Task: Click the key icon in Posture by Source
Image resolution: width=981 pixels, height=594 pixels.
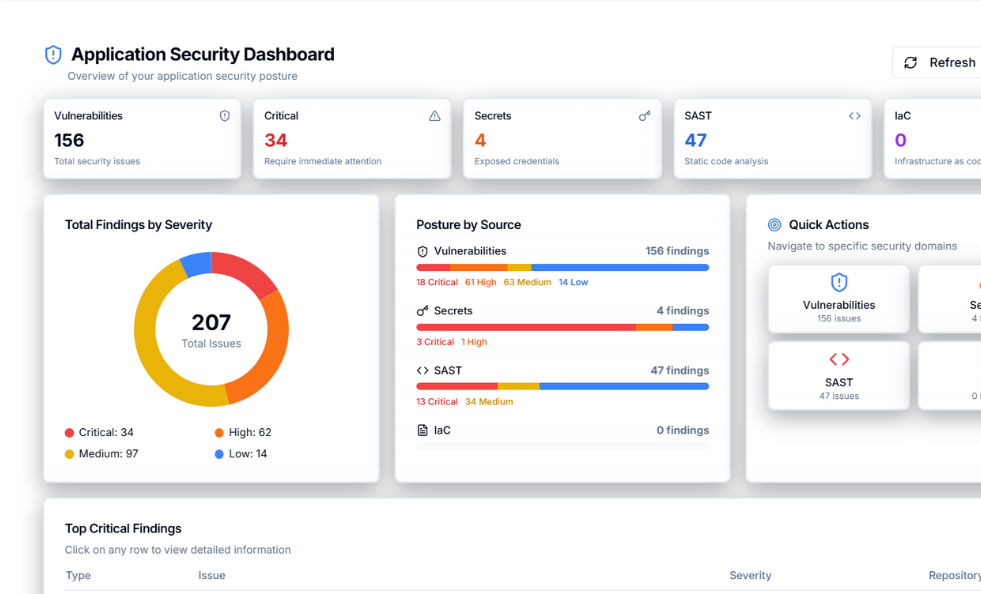Action: click(423, 311)
